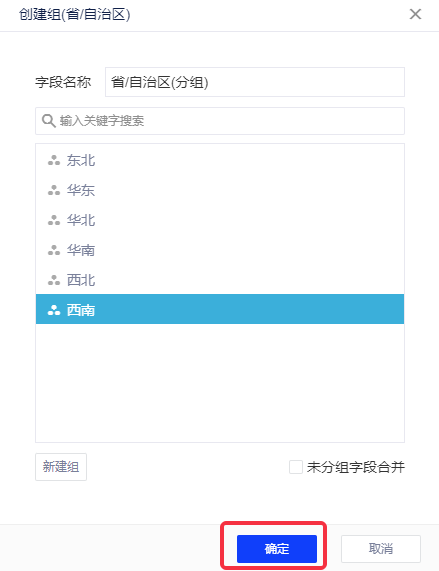Enable the 未分组字段合并 checkbox
The width and height of the screenshot is (439, 571).
coord(296,467)
